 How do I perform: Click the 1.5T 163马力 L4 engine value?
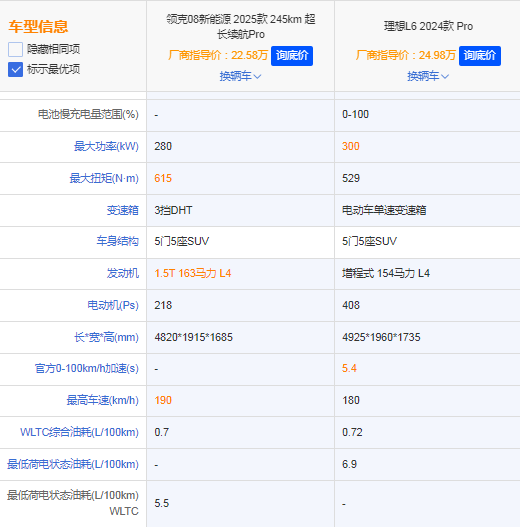click(x=193, y=273)
